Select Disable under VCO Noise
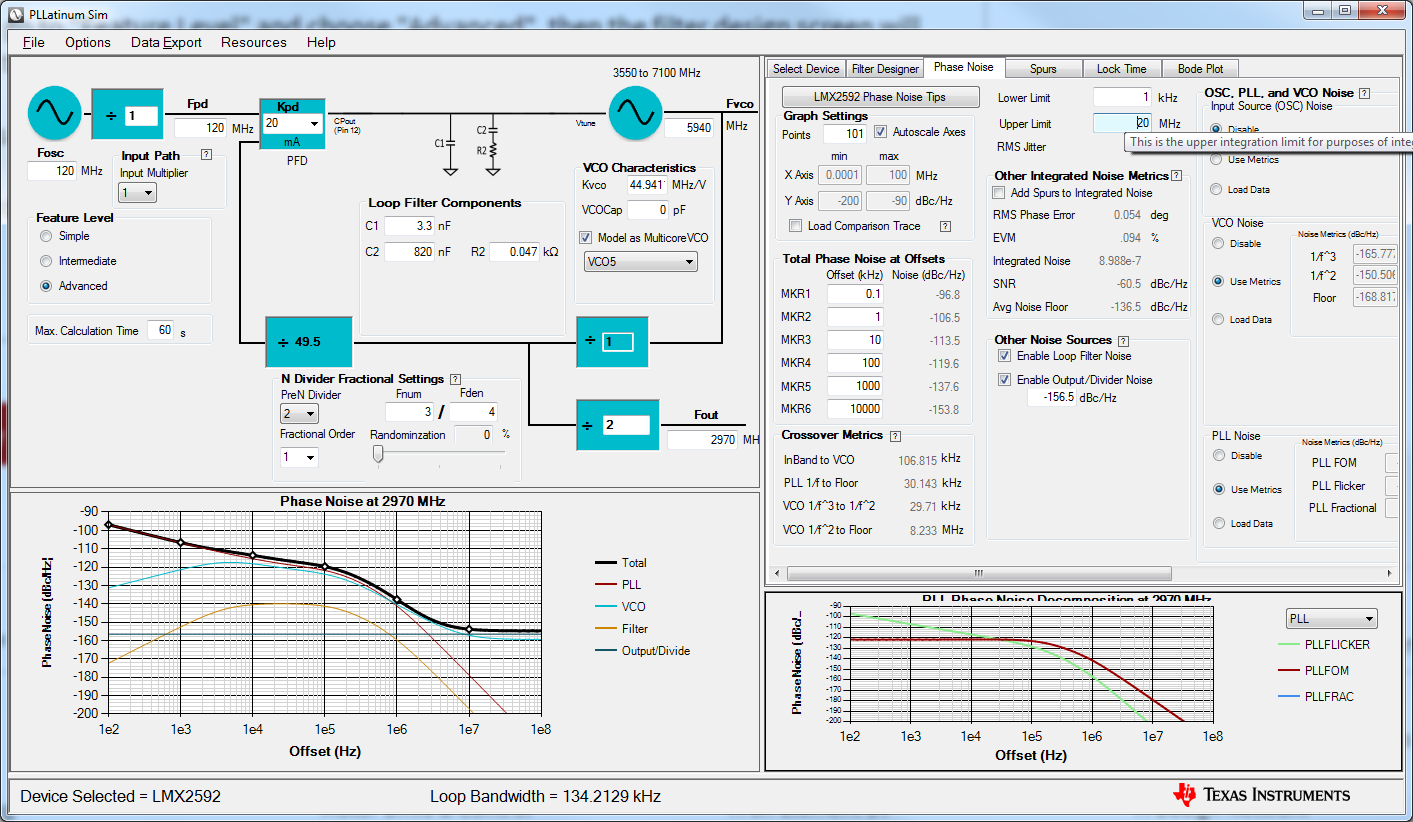The height and width of the screenshot is (822, 1413). [1217, 243]
